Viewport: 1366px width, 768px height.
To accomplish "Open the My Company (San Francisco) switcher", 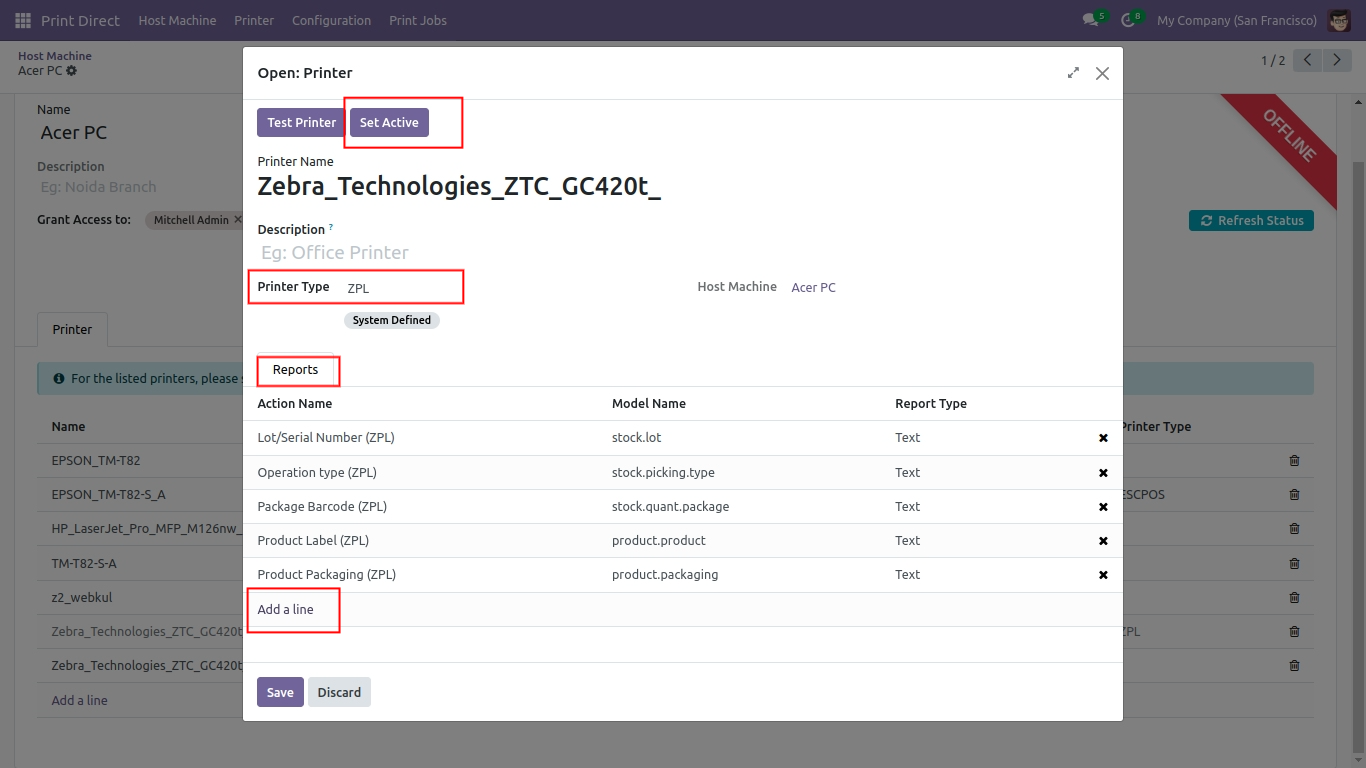I will (x=1236, y=20).
